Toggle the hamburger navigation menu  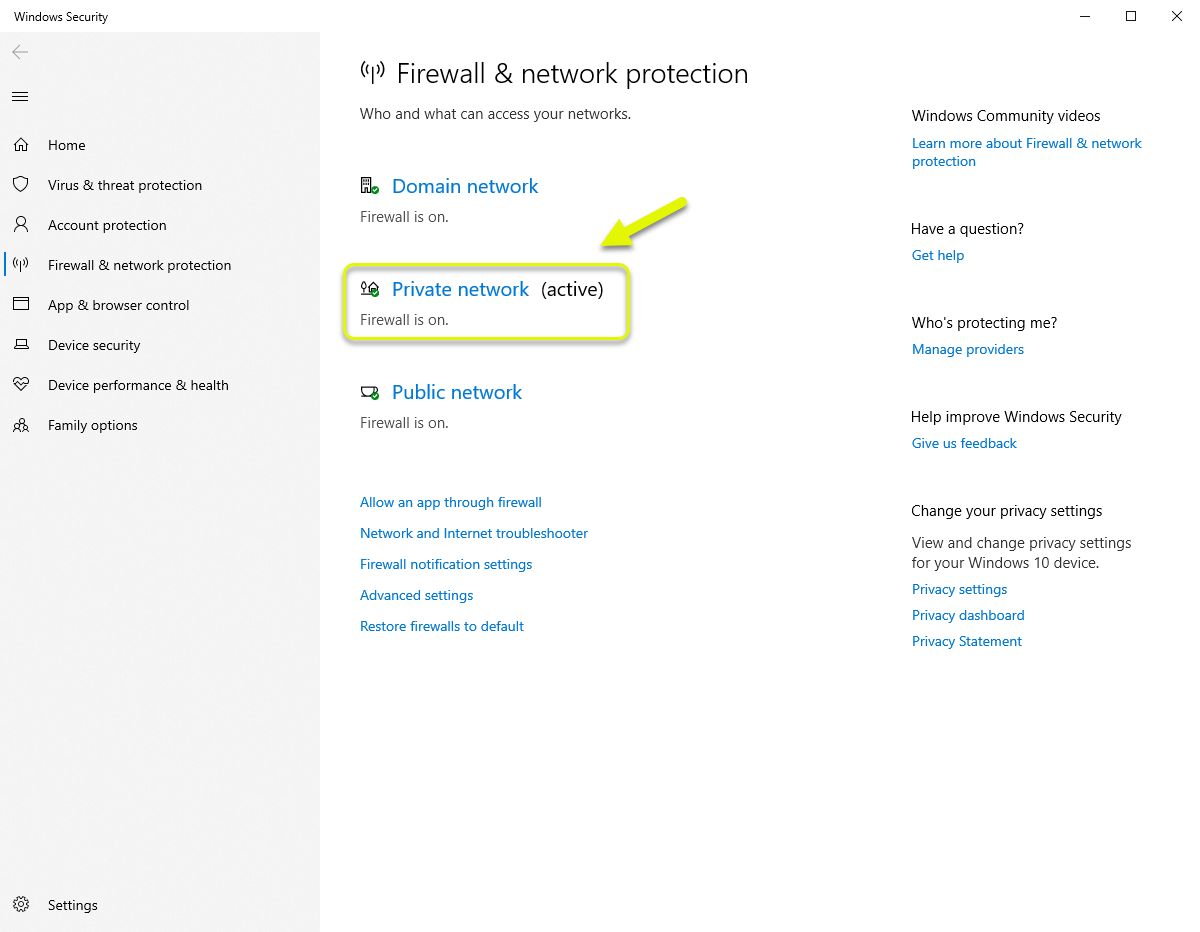tap(20, 97)
